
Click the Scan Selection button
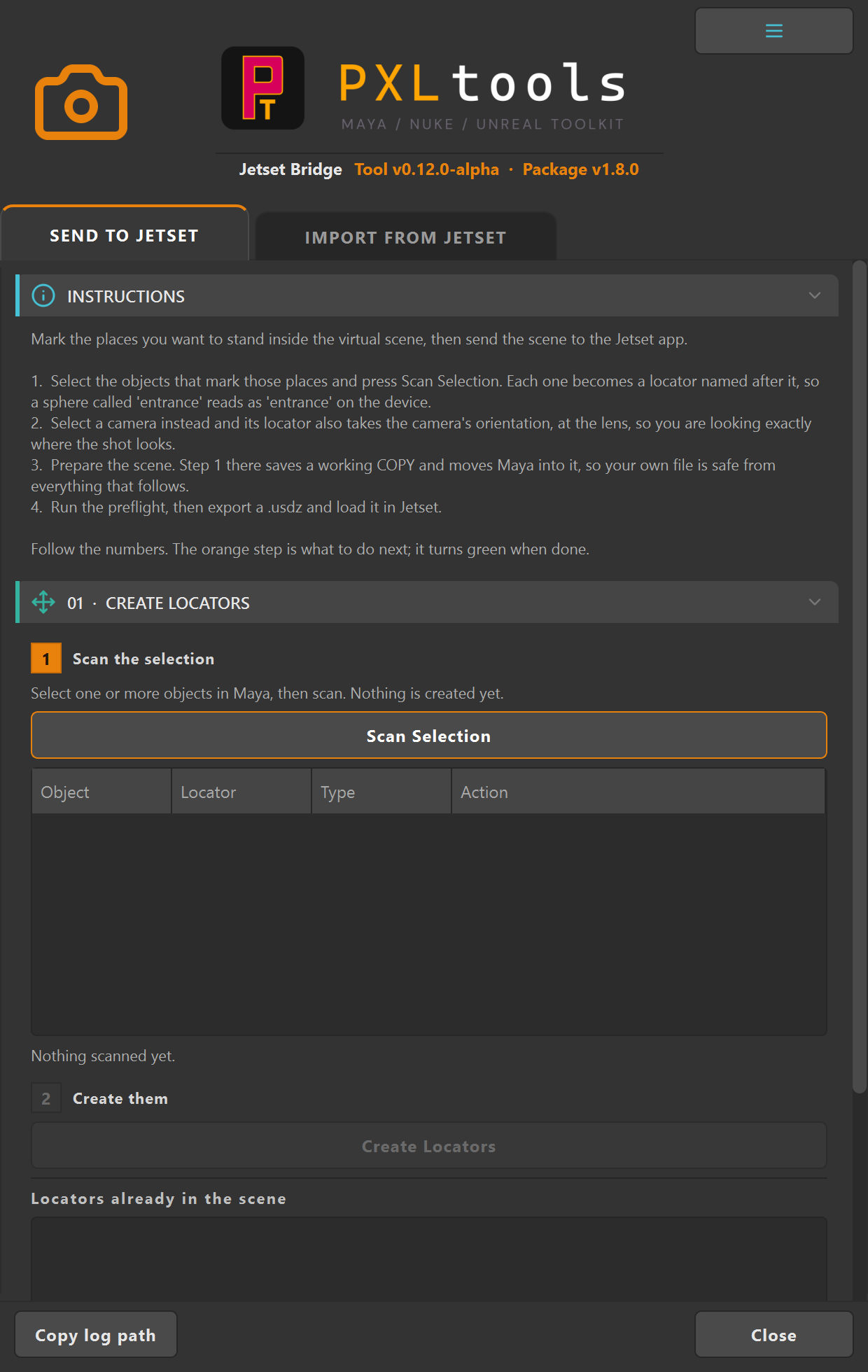429,736
